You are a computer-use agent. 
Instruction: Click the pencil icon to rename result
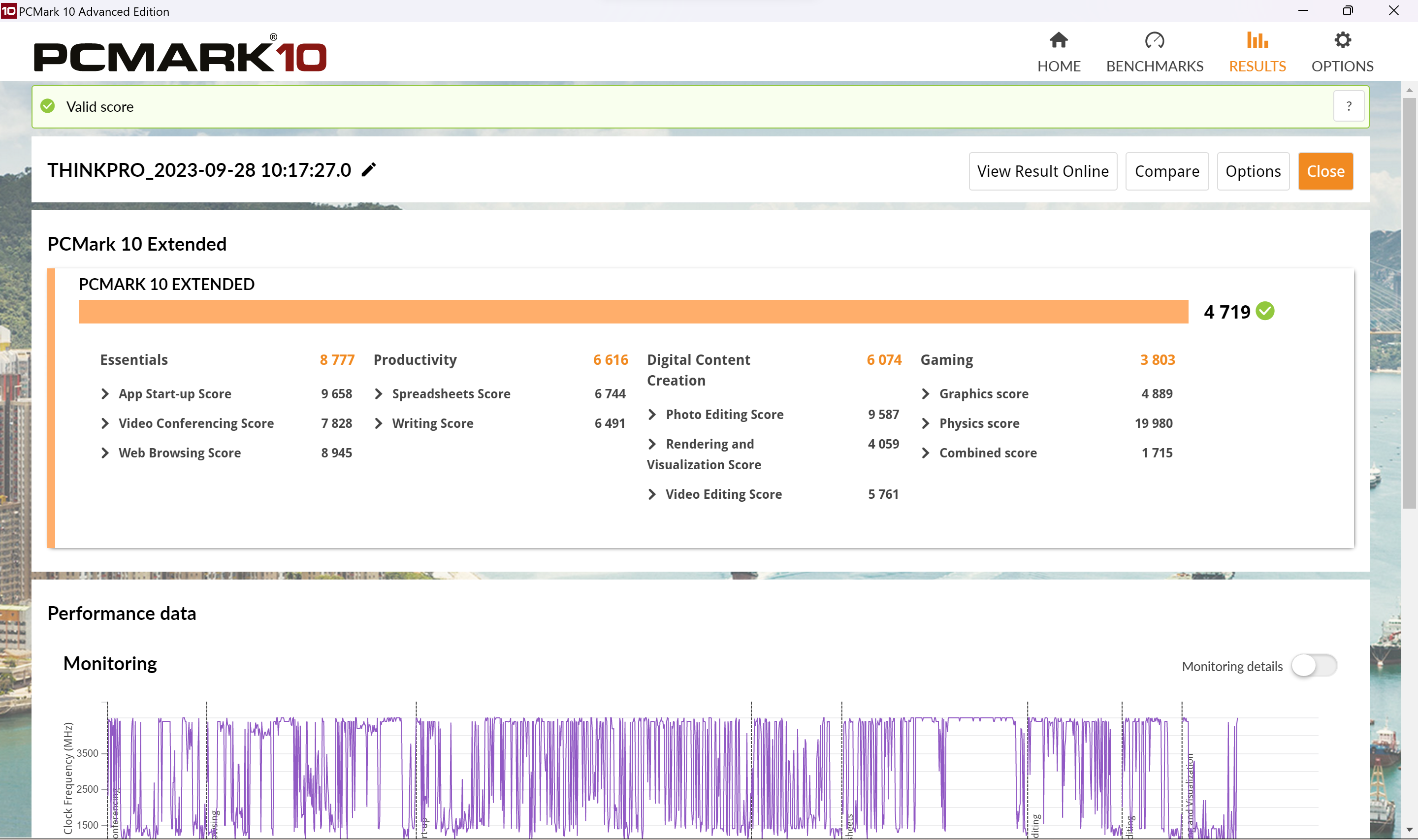[x=368, y=170]
